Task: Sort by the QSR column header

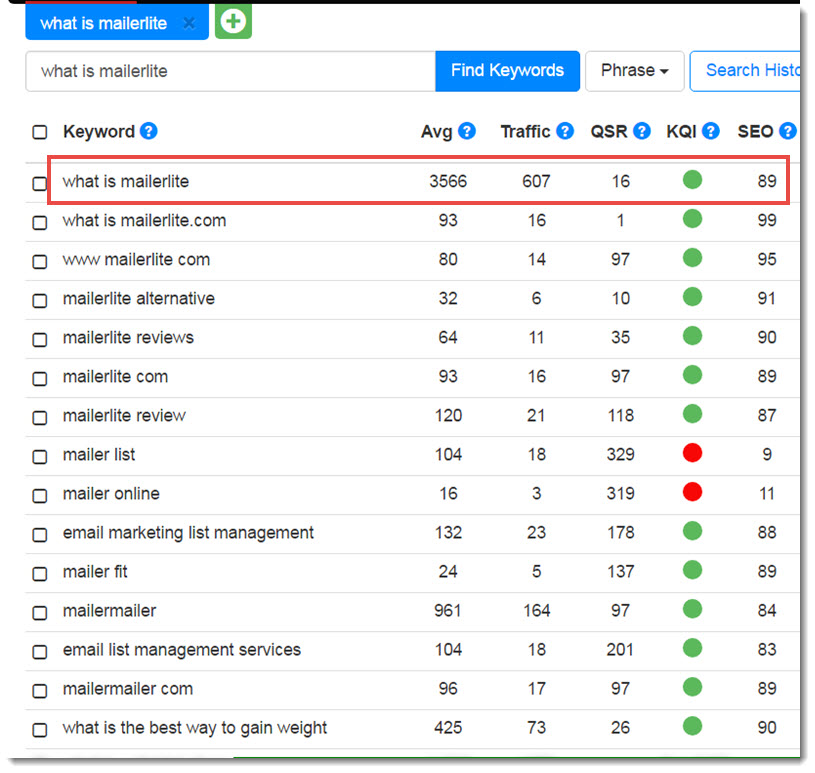Action: point(609,132)
